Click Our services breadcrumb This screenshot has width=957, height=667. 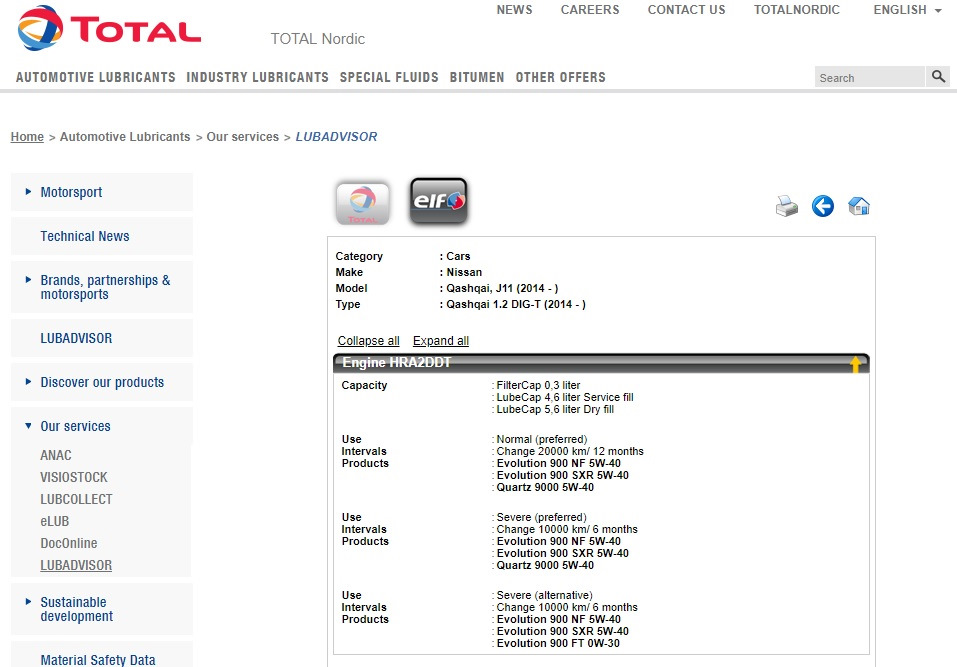tap(242, 137)
